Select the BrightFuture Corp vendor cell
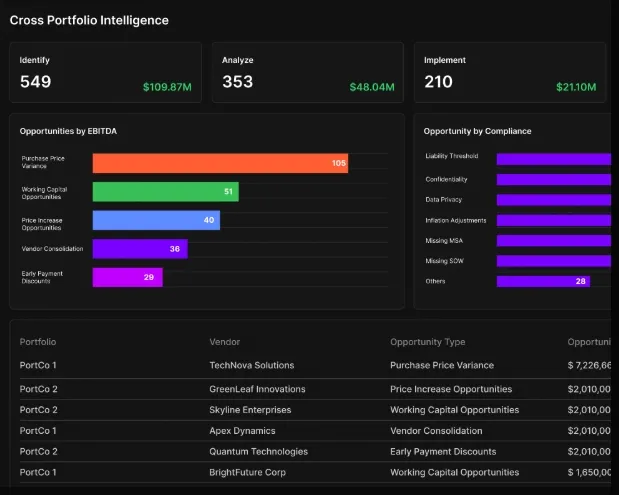 click(x=248, y=472)
